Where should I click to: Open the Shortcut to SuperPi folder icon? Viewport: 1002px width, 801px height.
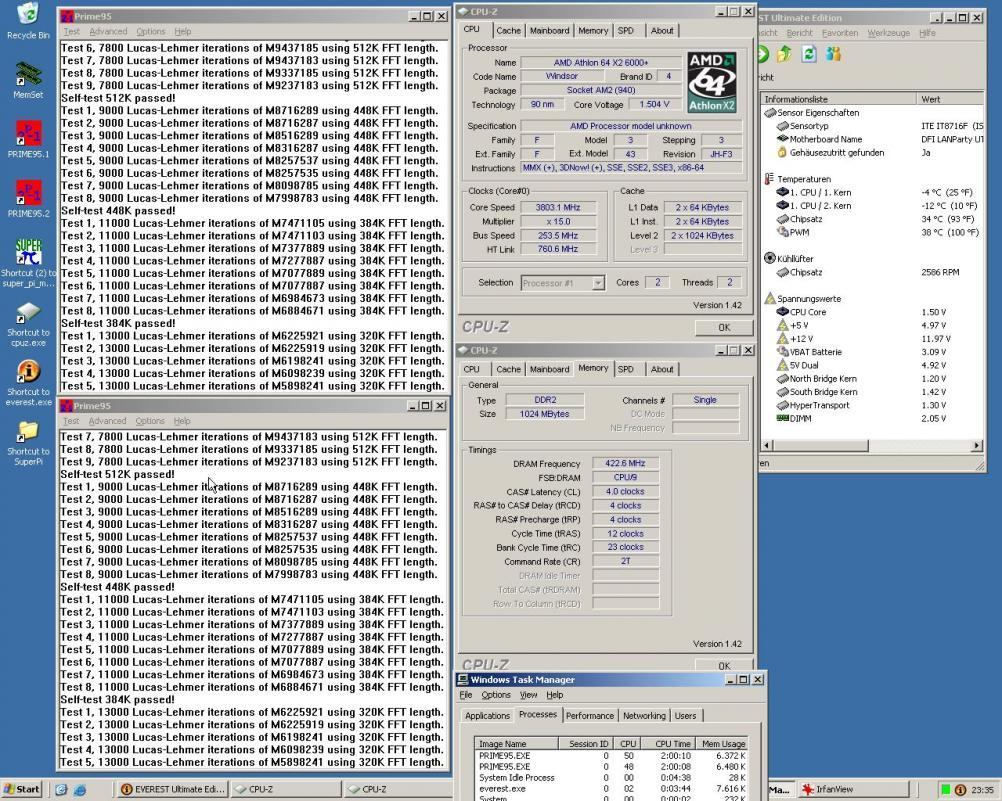[28, 432]
